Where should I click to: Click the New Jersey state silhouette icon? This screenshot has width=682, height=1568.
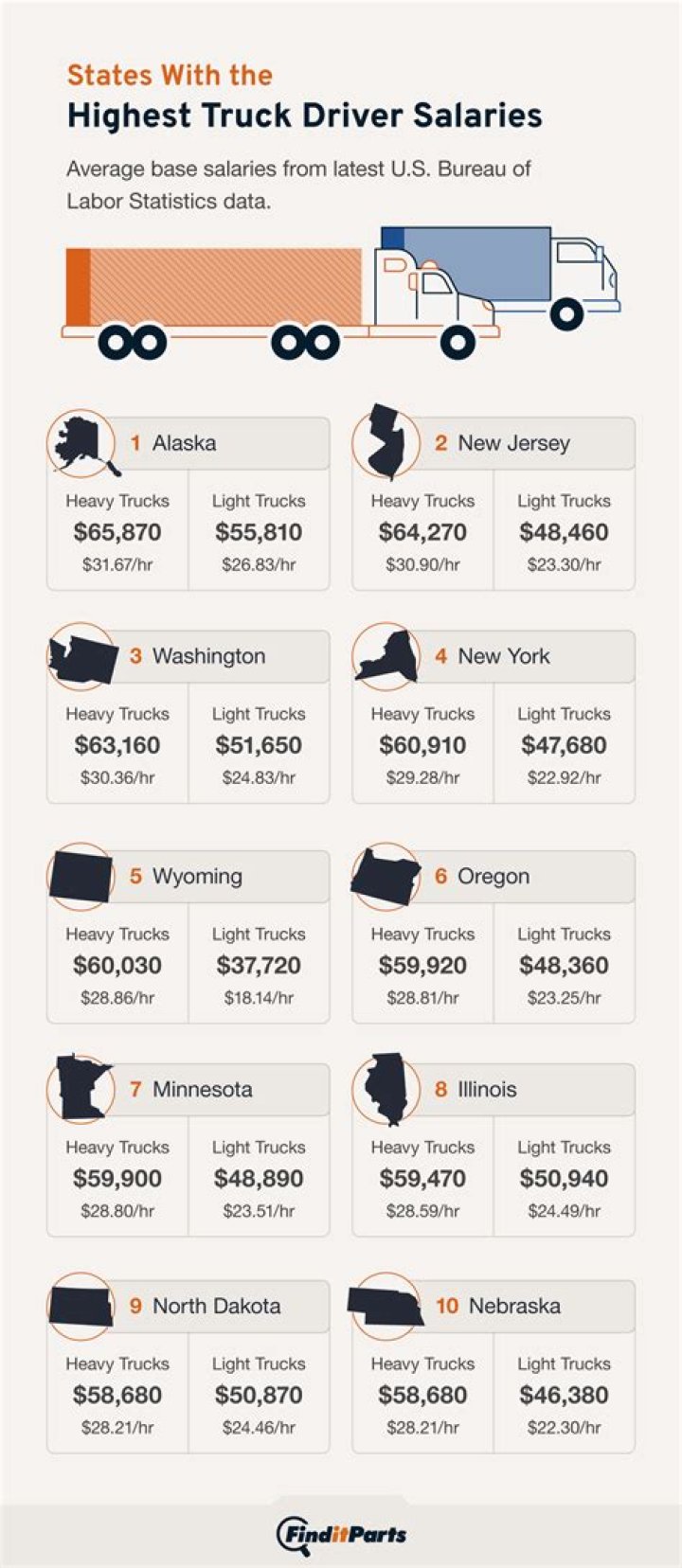pos(386,442)
